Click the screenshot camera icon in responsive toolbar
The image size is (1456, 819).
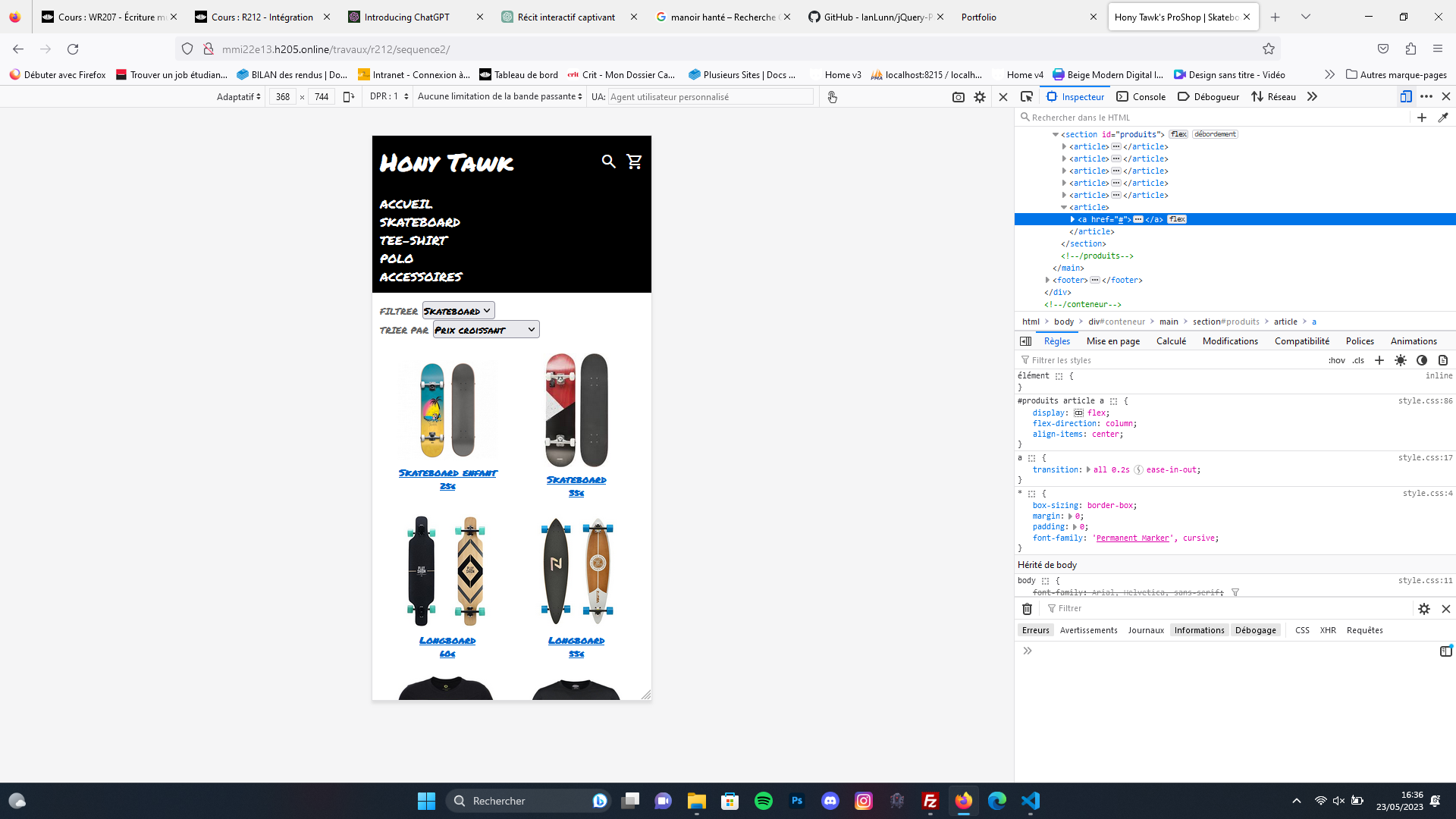click(958, 97)
